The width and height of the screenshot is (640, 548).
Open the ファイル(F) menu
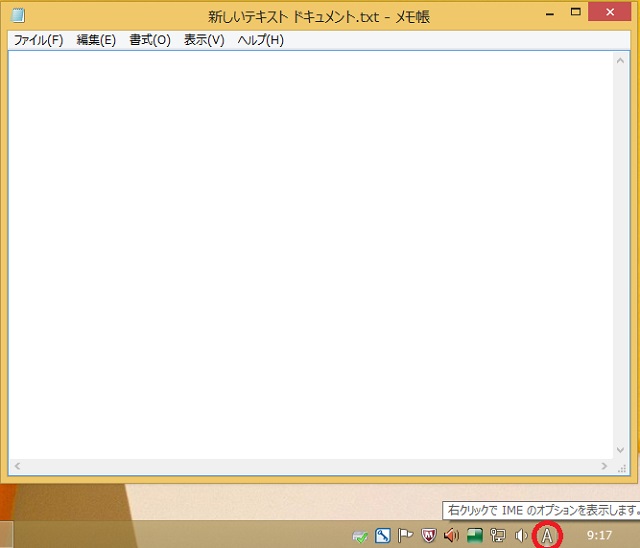tap(38, 40)
